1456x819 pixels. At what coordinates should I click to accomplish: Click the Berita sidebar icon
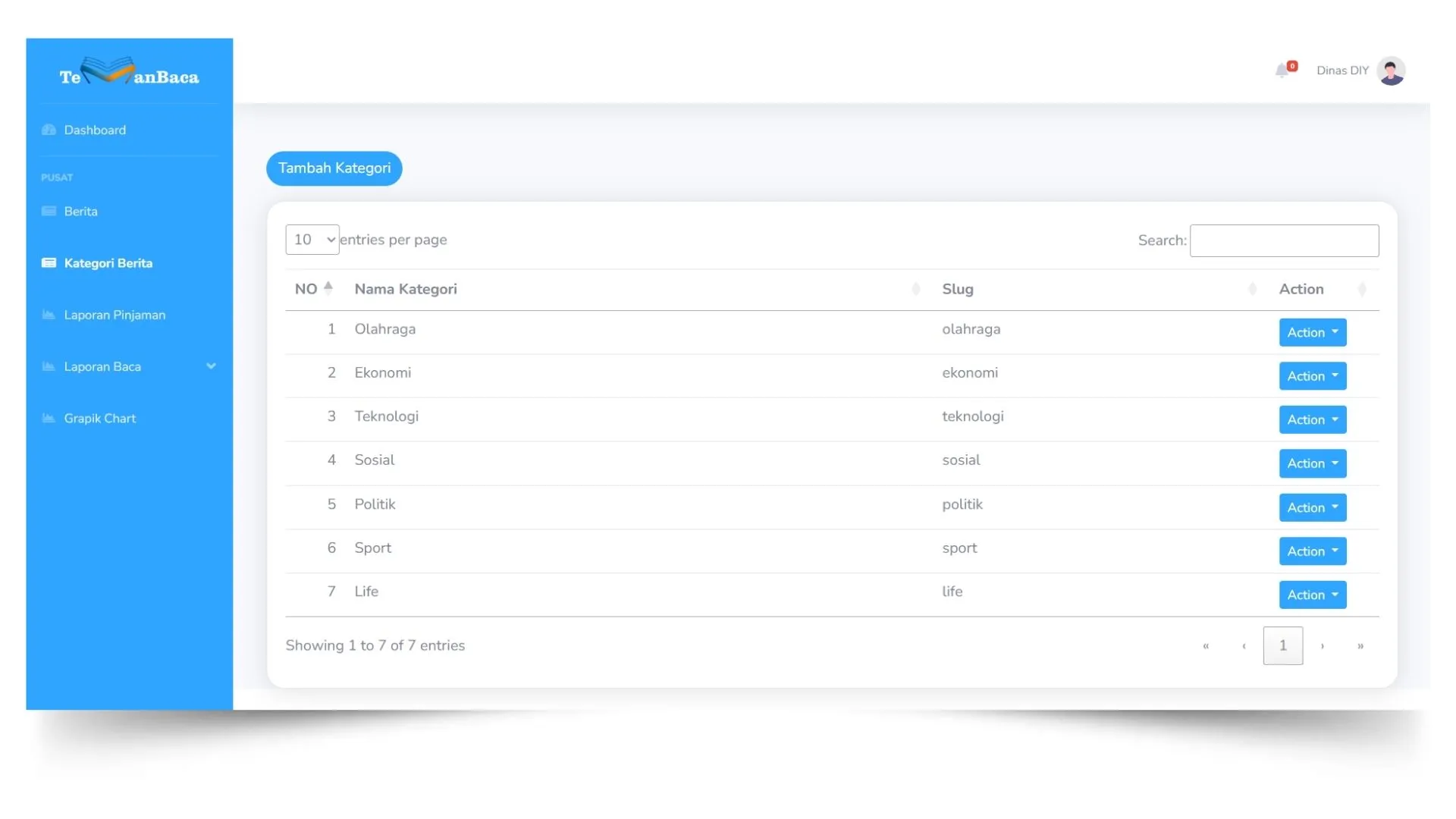point(49,211)
